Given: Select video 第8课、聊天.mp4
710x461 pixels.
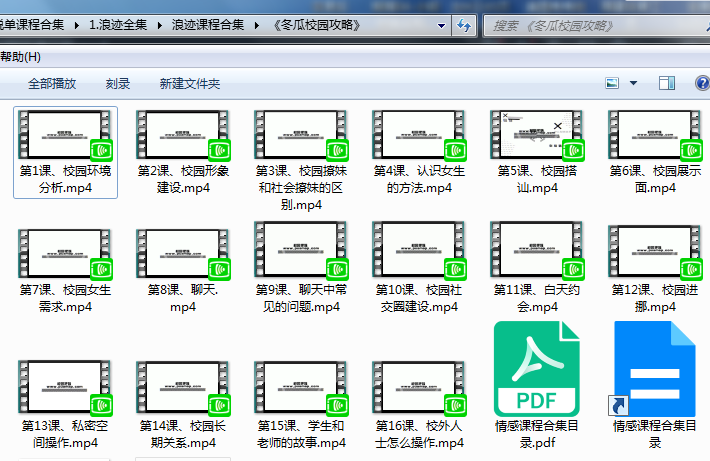Looking at the screenshot, I should click(183, 271).
